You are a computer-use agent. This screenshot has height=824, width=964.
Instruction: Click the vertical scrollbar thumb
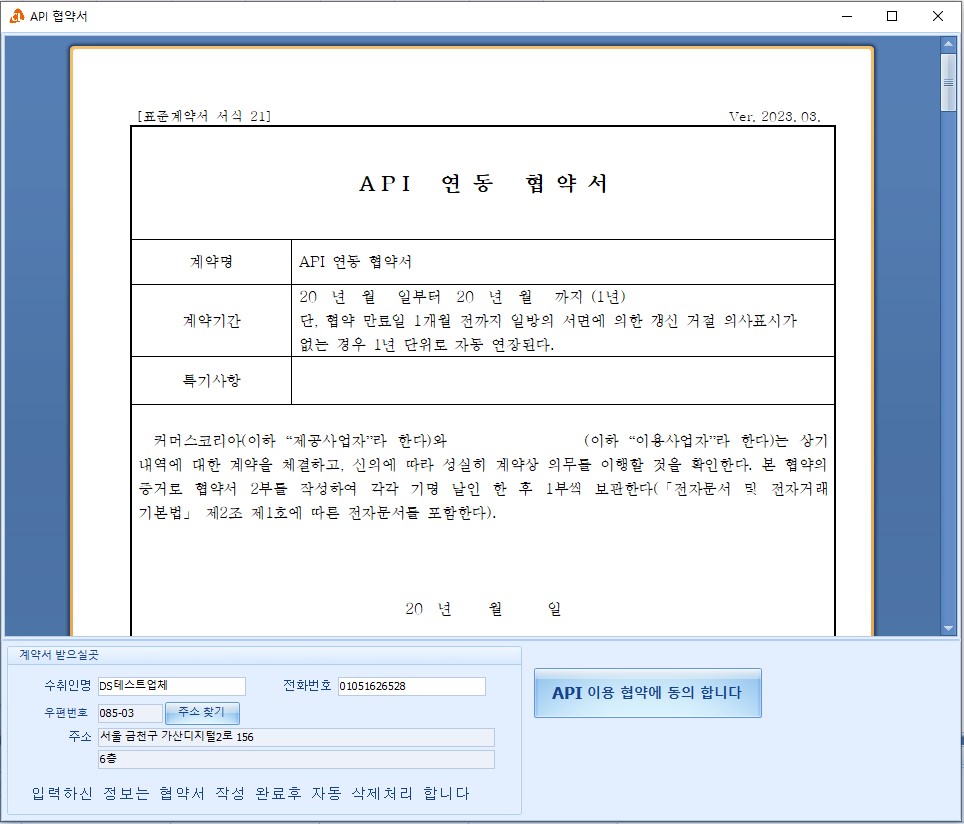click(948, 82)
